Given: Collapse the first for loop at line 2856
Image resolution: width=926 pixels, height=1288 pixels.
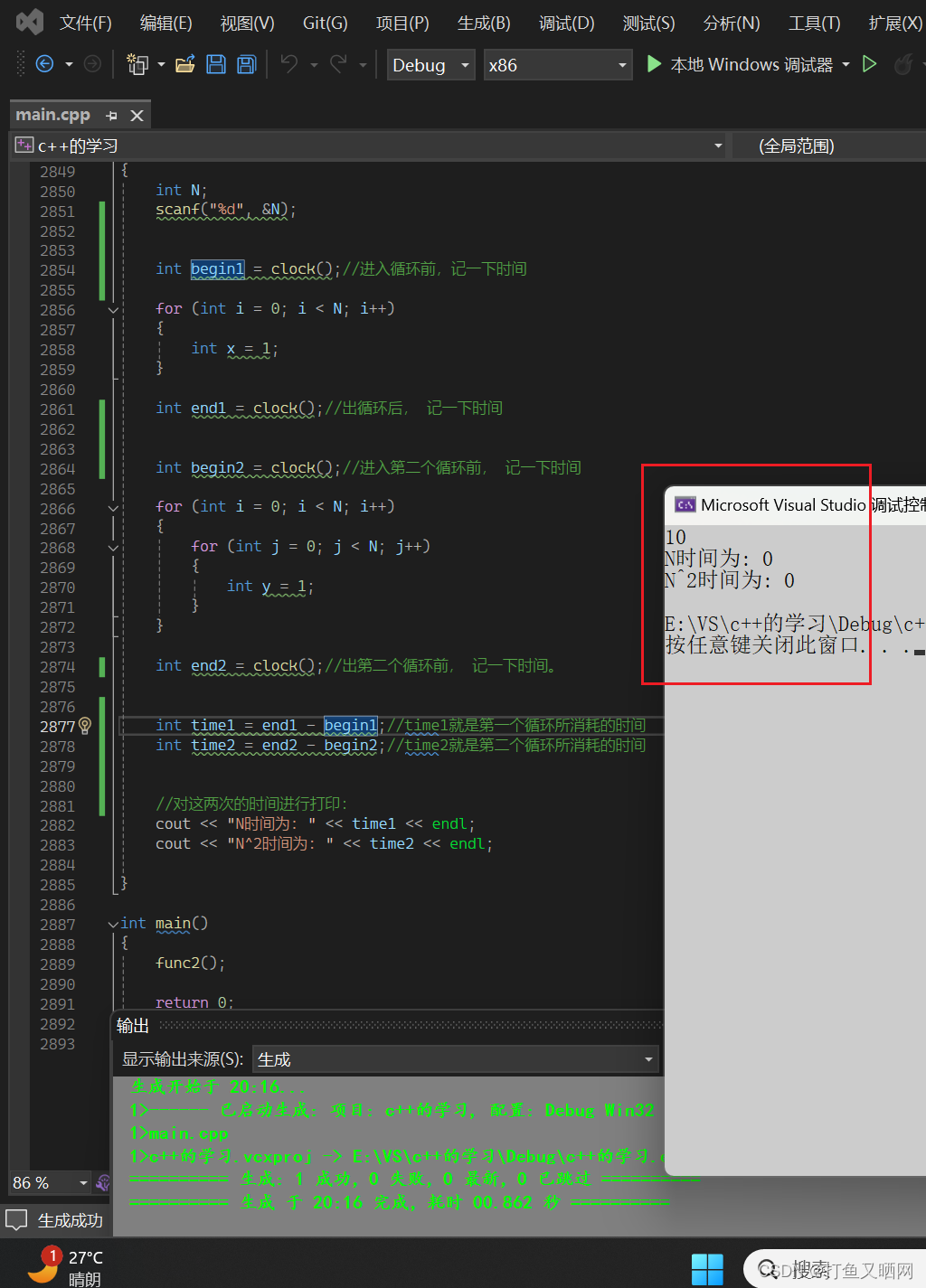Looking at the screenshot, I should pos(113,310).
